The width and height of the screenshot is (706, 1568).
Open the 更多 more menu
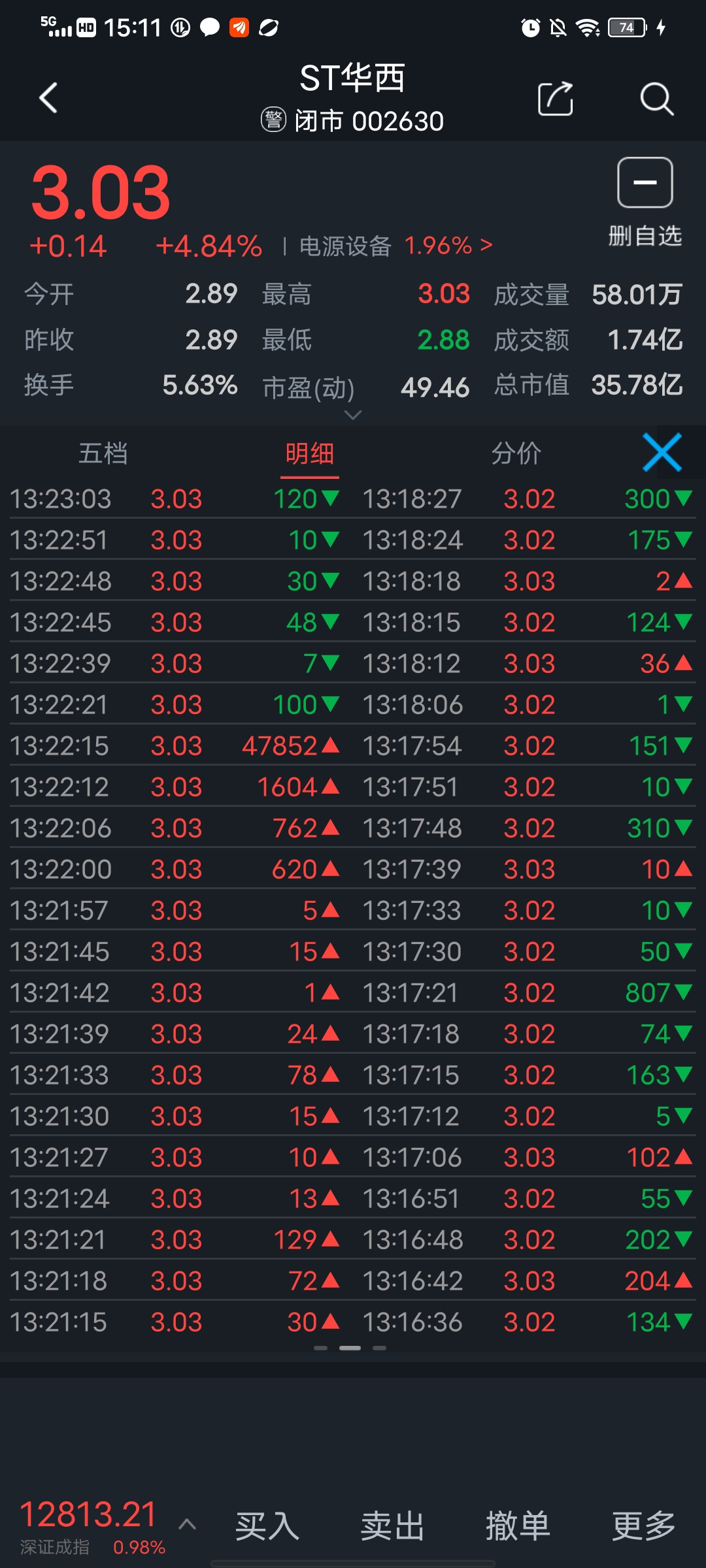coord(643,1526)
